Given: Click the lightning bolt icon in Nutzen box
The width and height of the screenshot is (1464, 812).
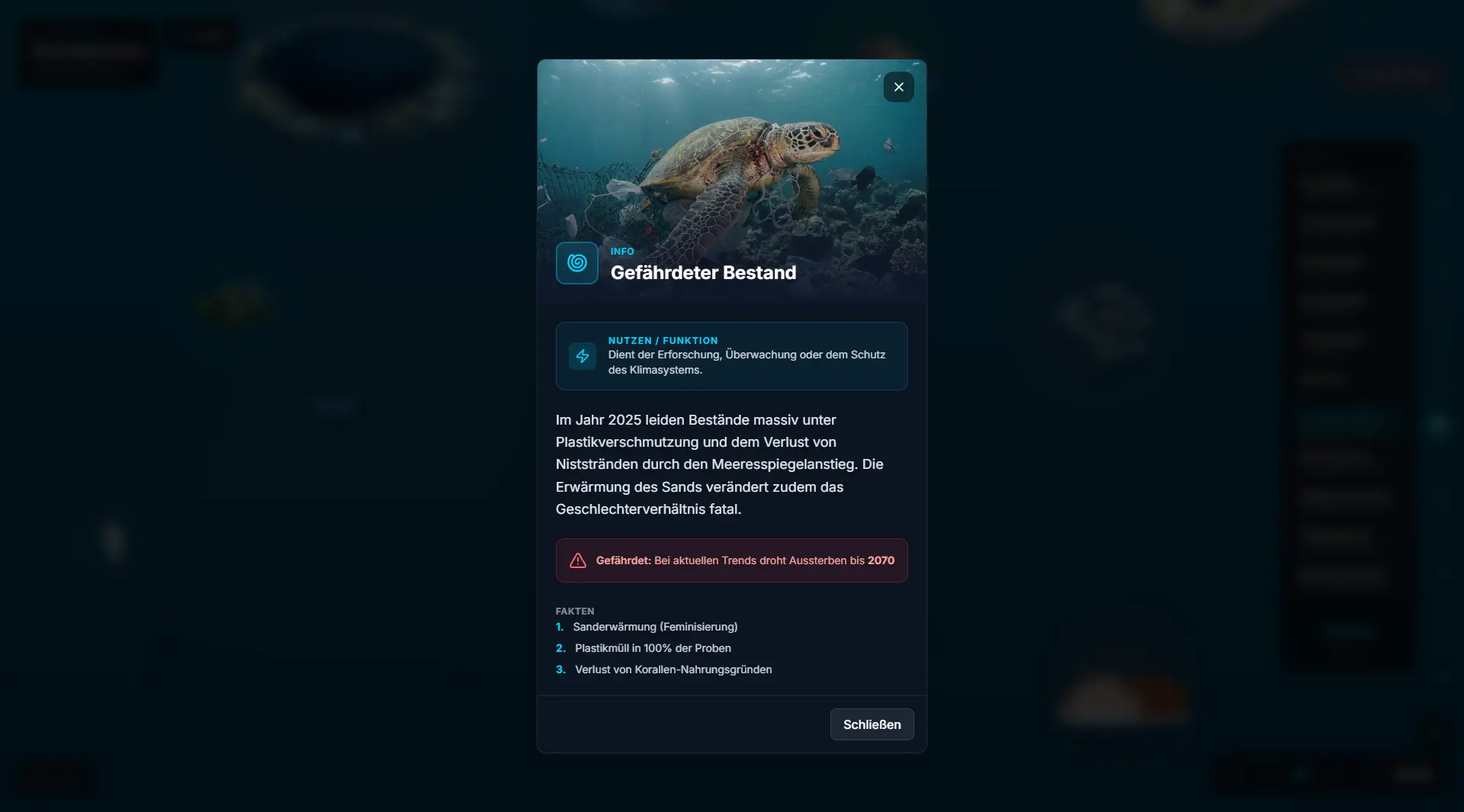Looking at the screenshot, I should coord(583,356).
